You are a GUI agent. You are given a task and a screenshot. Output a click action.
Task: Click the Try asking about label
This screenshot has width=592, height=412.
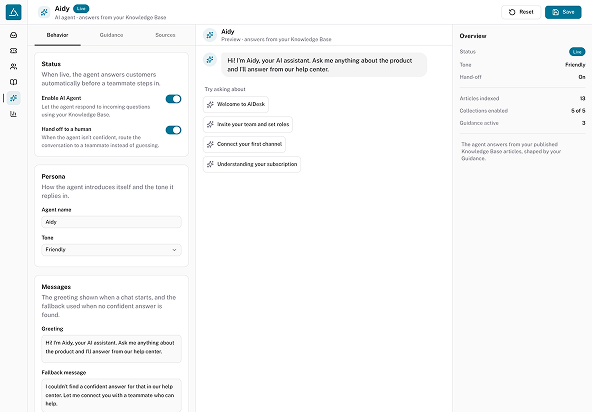click(x=225, y=89)
